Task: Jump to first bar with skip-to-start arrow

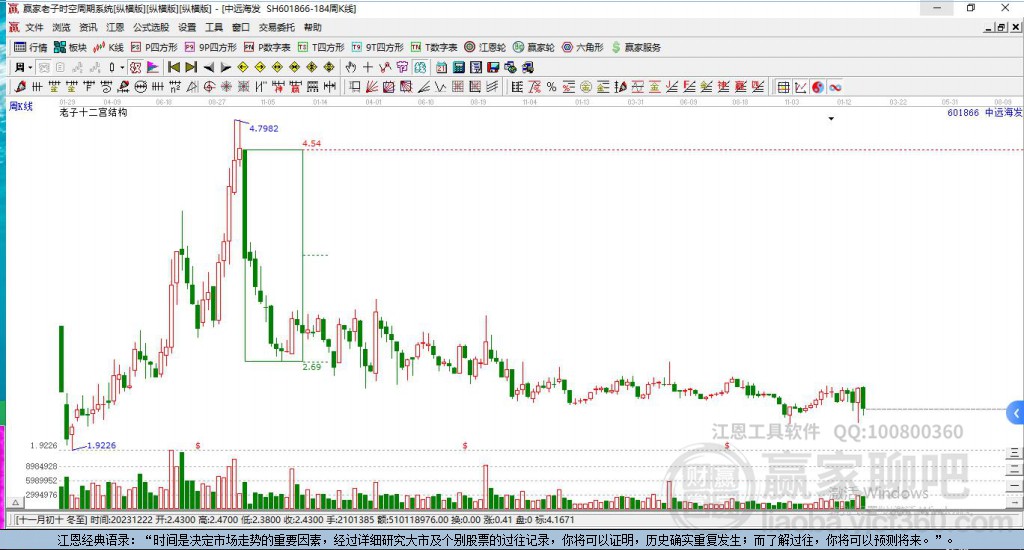Action: point(174,67)
